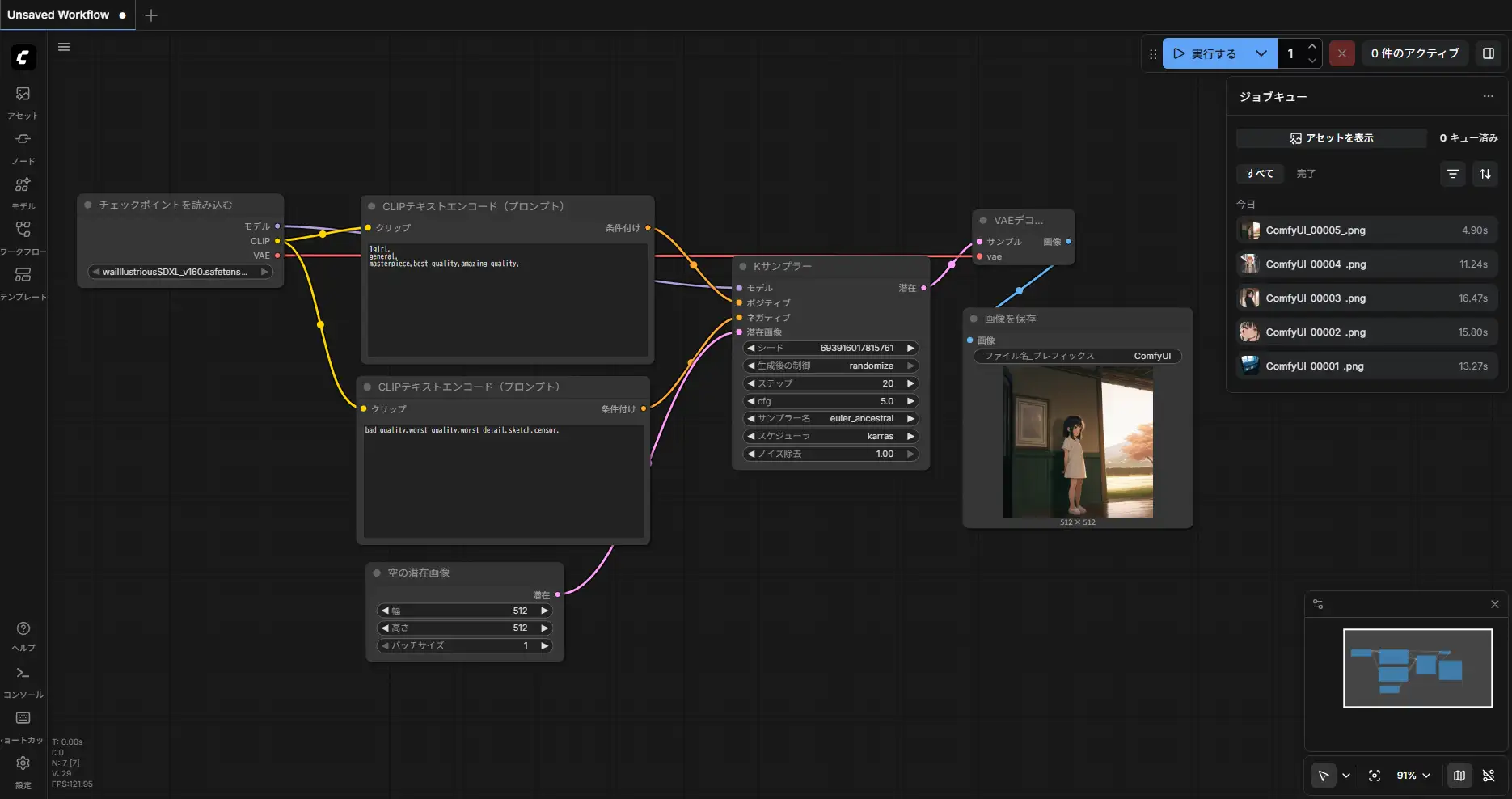Select the すべて tab in job queue
Image resolution: width=1512 pixels, height=799 pixels.
coord(1259,174)
